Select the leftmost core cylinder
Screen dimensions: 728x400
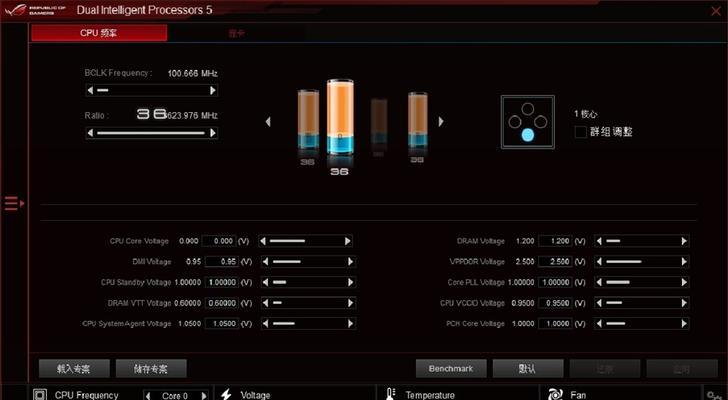308,120
